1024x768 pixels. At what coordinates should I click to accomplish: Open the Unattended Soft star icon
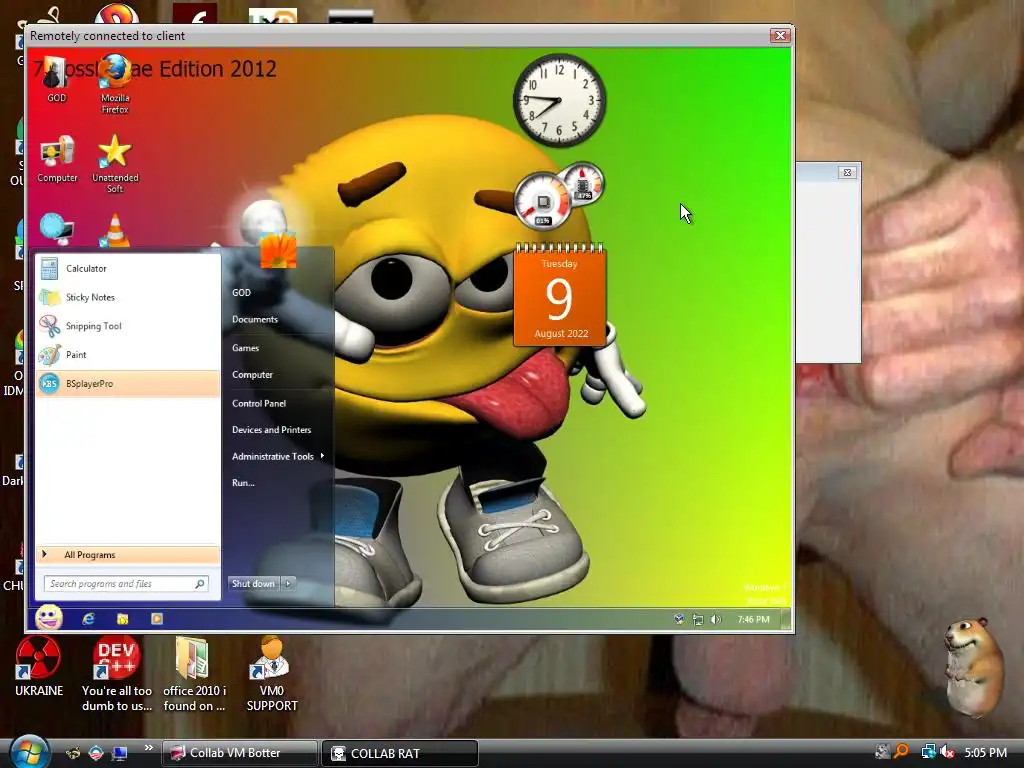(x=115, y=164)
